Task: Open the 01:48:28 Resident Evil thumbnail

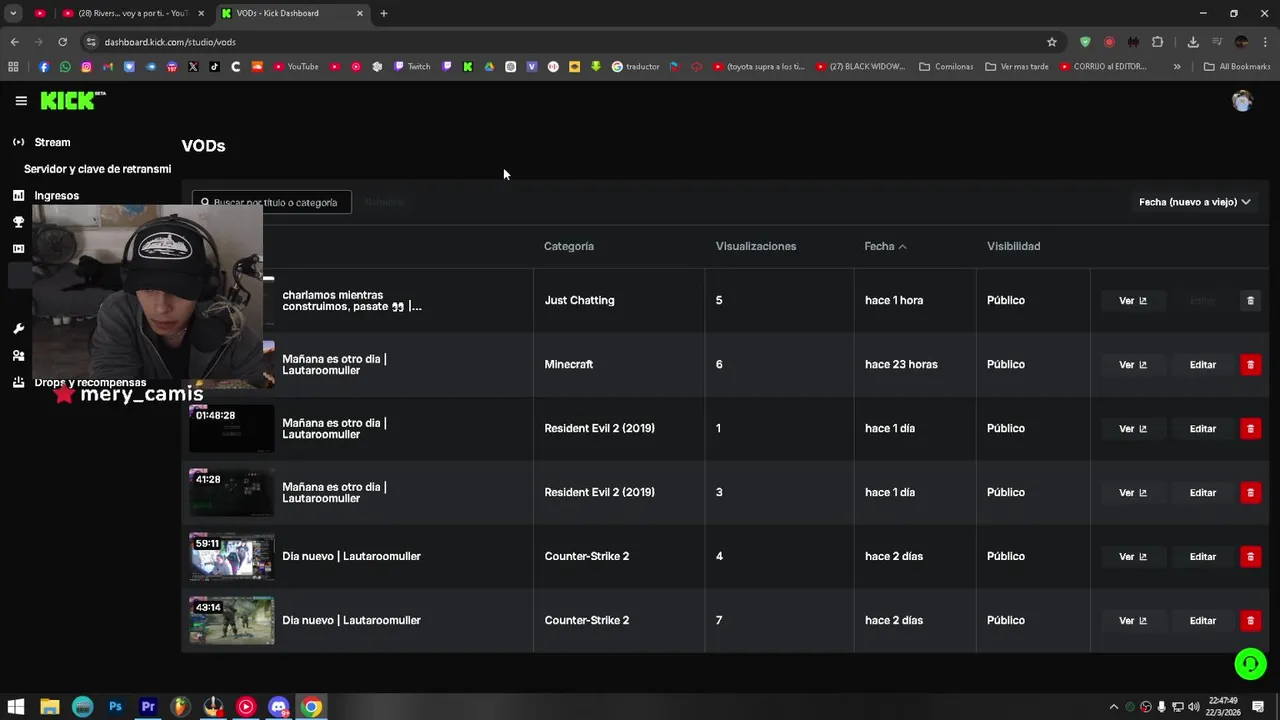Action: (x=231, y=429)
